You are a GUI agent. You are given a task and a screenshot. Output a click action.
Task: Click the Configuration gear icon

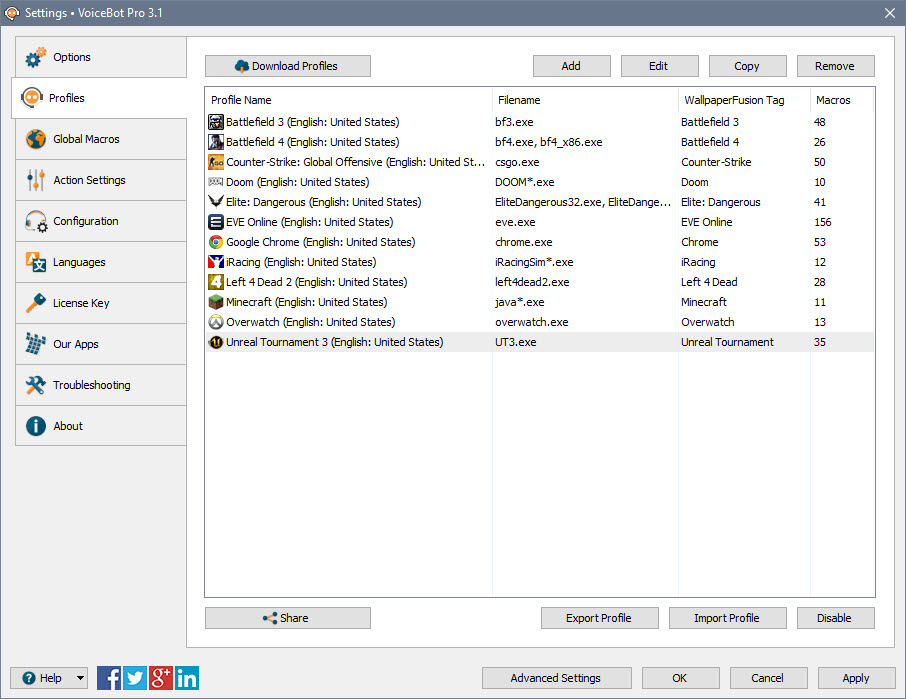tap(33, 221)
